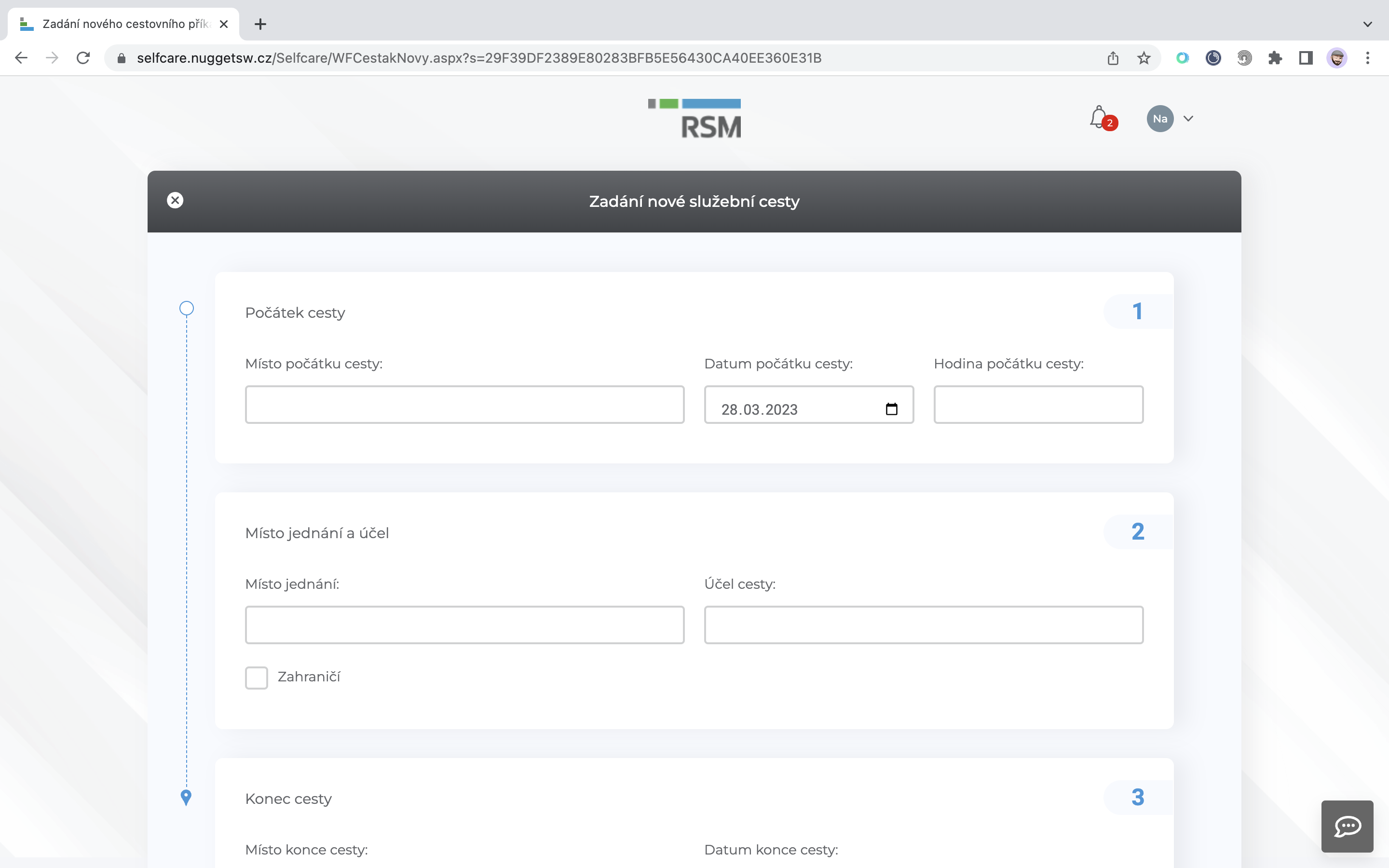The image size is (1389, 868).
Task: Open the chat support widget
Action: pos(1347,826)
